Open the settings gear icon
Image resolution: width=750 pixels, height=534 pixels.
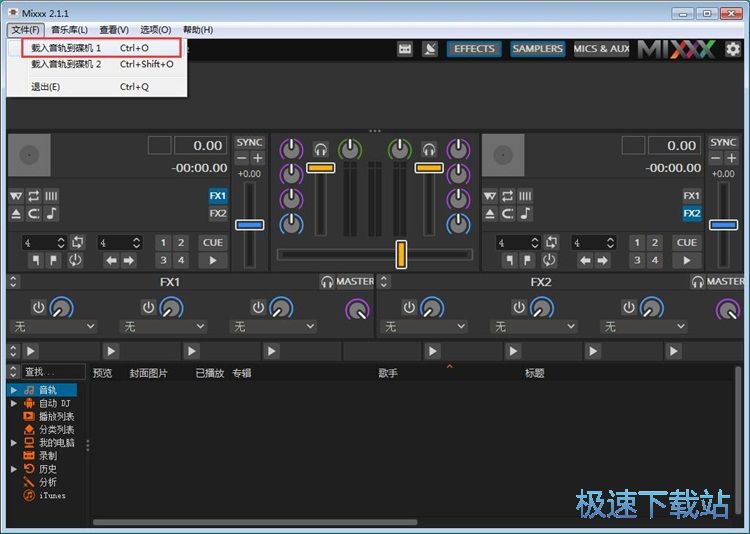733,49
